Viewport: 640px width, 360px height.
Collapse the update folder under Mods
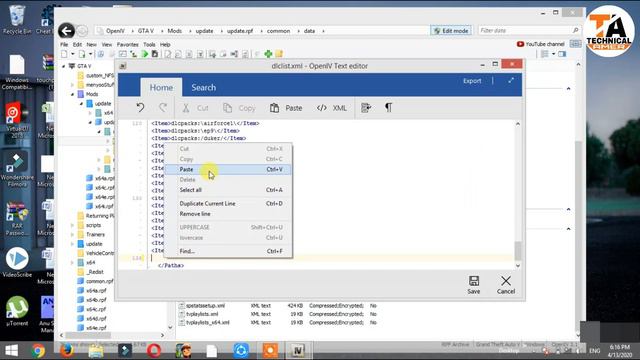click(81, 104)
